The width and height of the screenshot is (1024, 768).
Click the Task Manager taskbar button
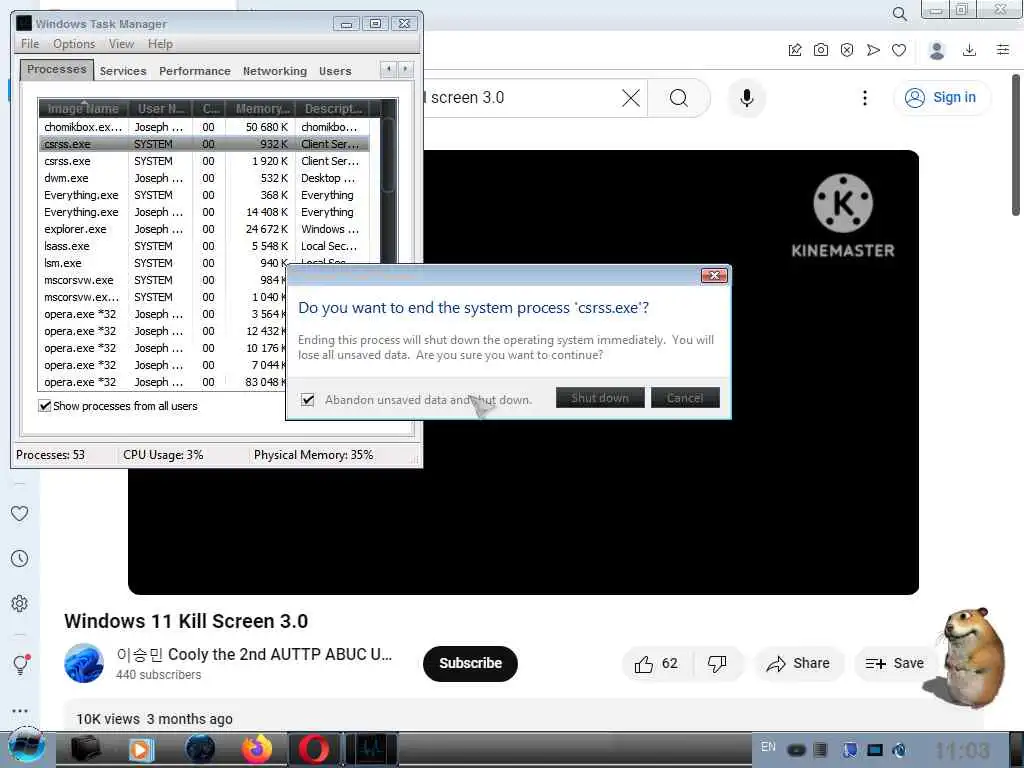(x=371, y=749)
